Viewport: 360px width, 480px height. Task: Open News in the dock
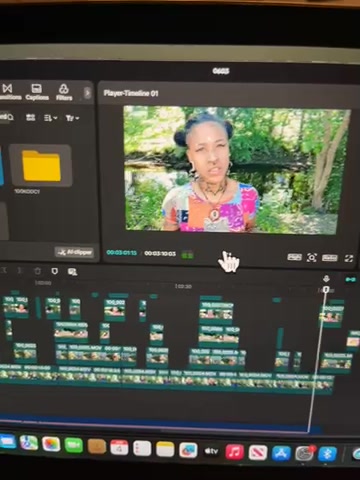point(258,453)
